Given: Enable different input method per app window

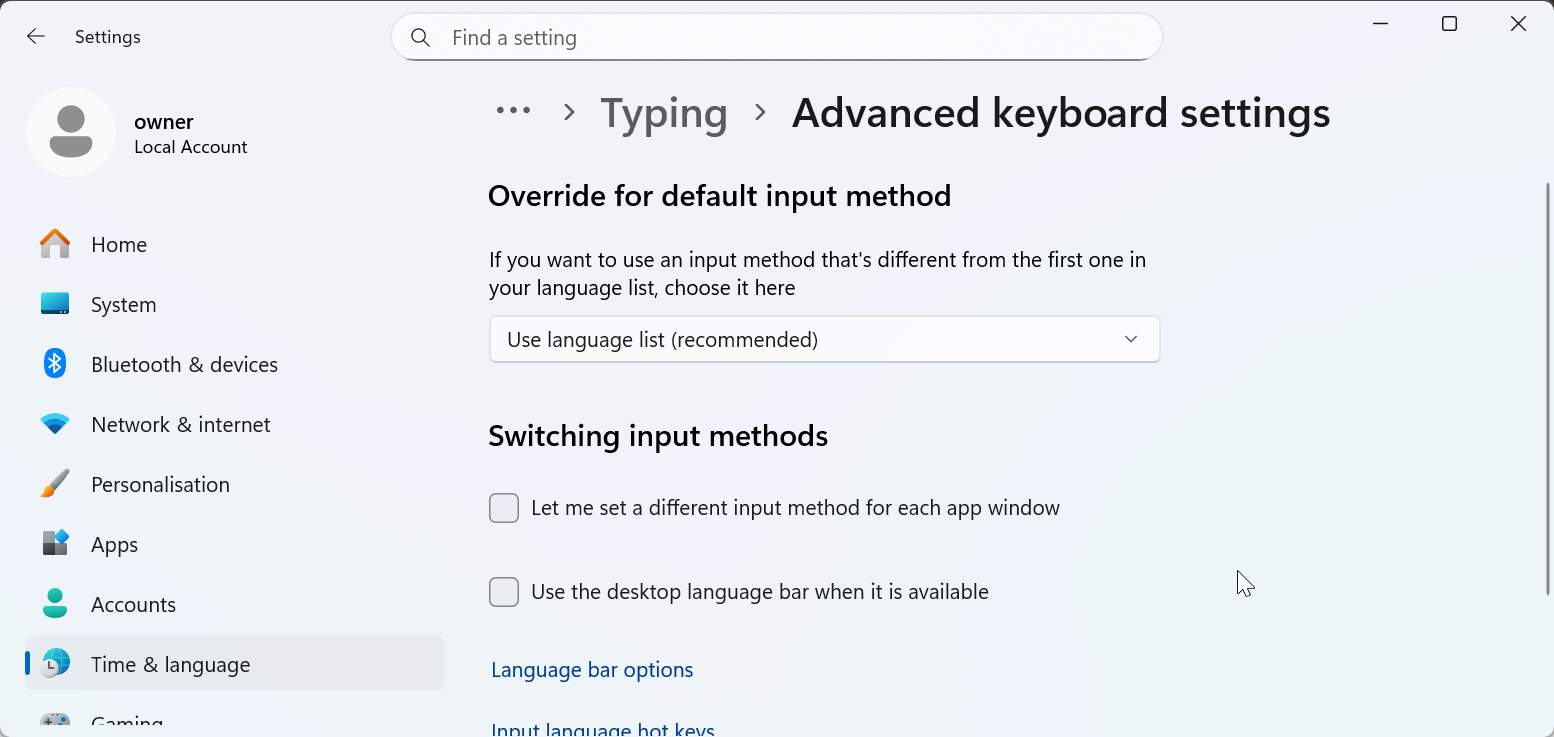Looking at the screenshot, I should pos(504,508).
